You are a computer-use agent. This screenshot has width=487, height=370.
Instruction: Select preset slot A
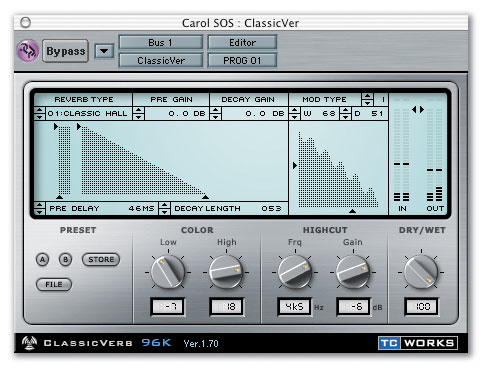click(x=42, y=259)
